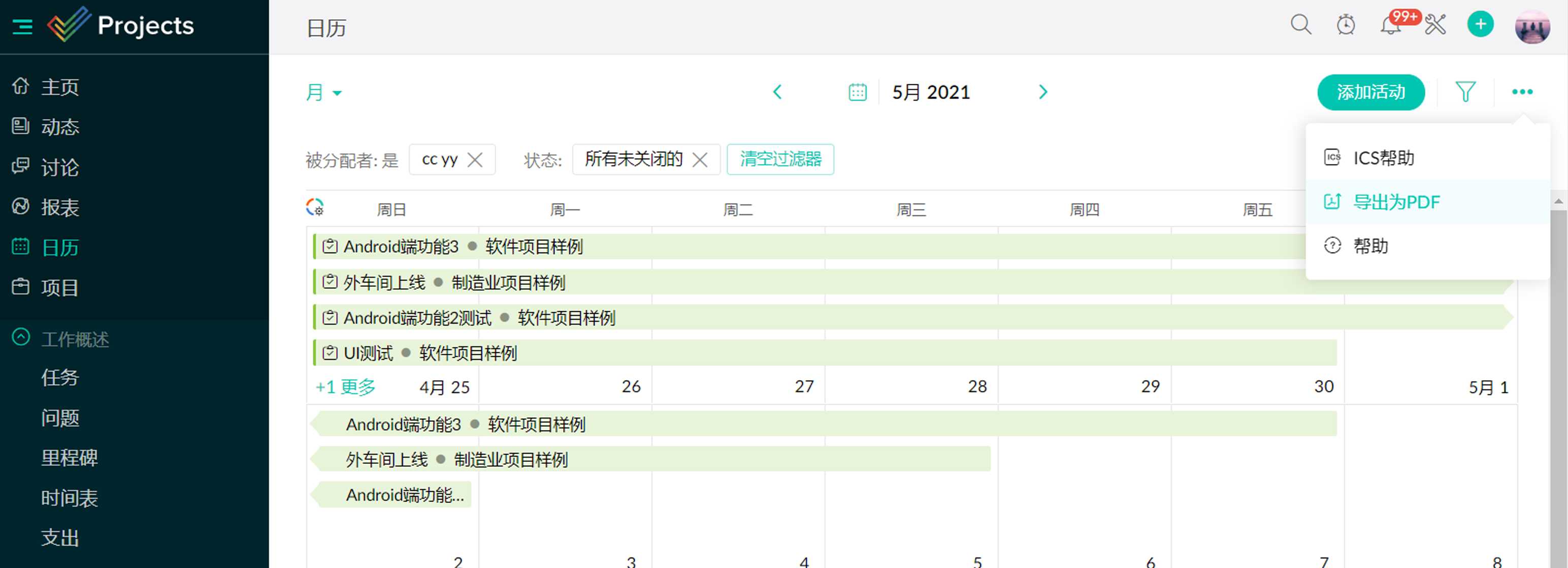This screenshot has height=568, width=1568.
Task: Open the 月 view dropdown
Action: coord(323,92)
